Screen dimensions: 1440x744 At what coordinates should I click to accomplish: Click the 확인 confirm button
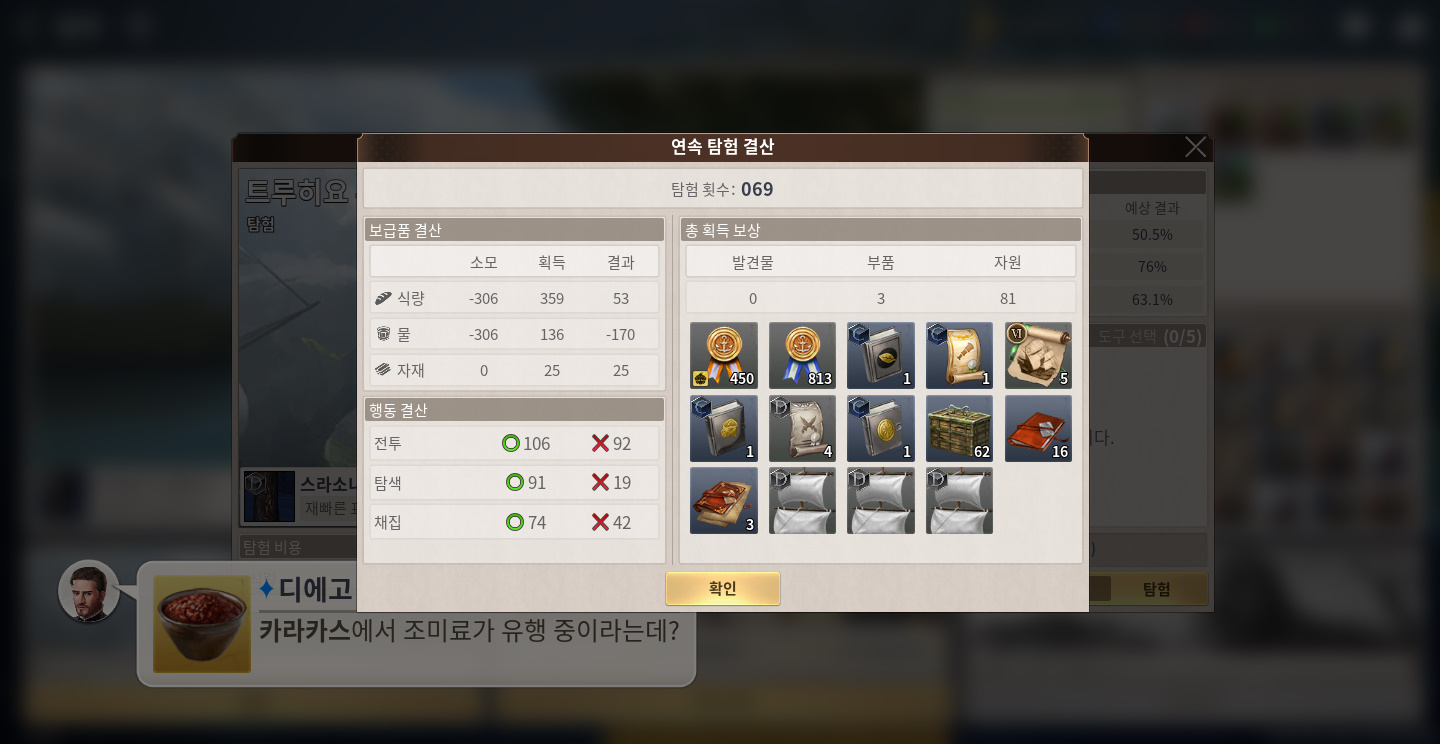(x=722, y=589)
